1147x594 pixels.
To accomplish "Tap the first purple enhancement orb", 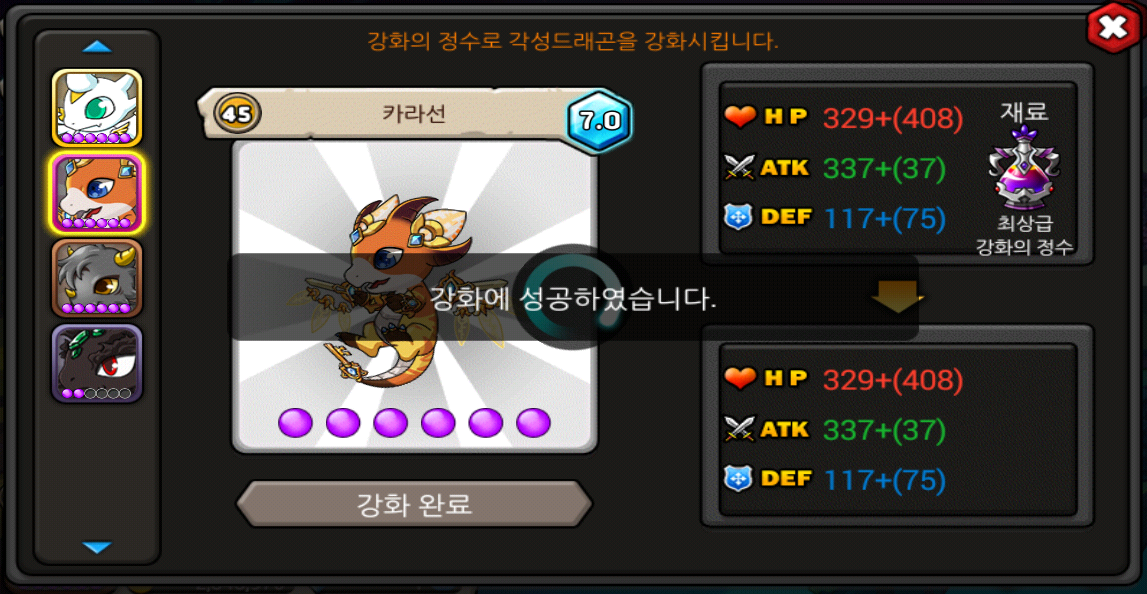I will (x=296, y=423).
